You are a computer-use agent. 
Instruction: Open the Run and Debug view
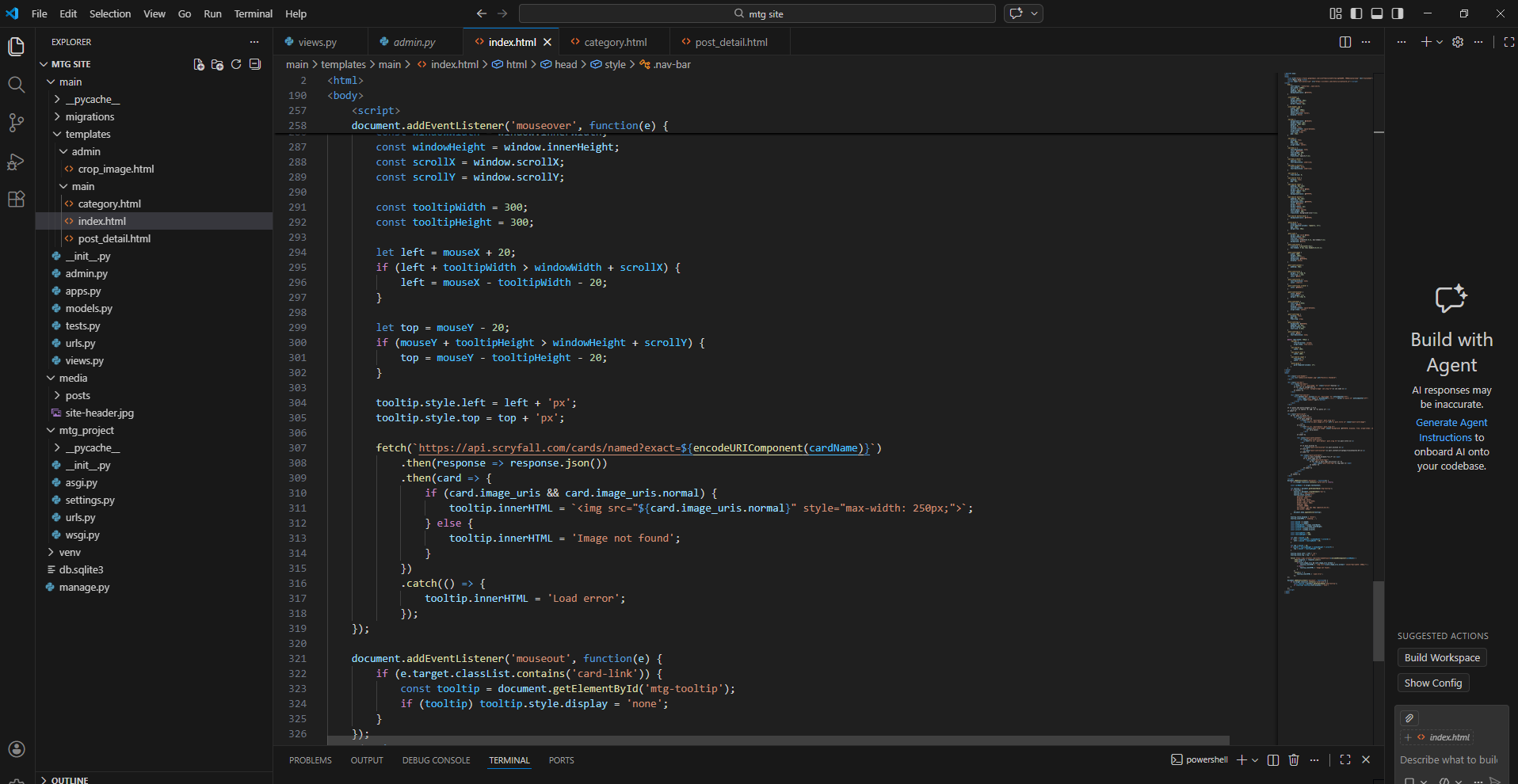[x=16, y=162]
